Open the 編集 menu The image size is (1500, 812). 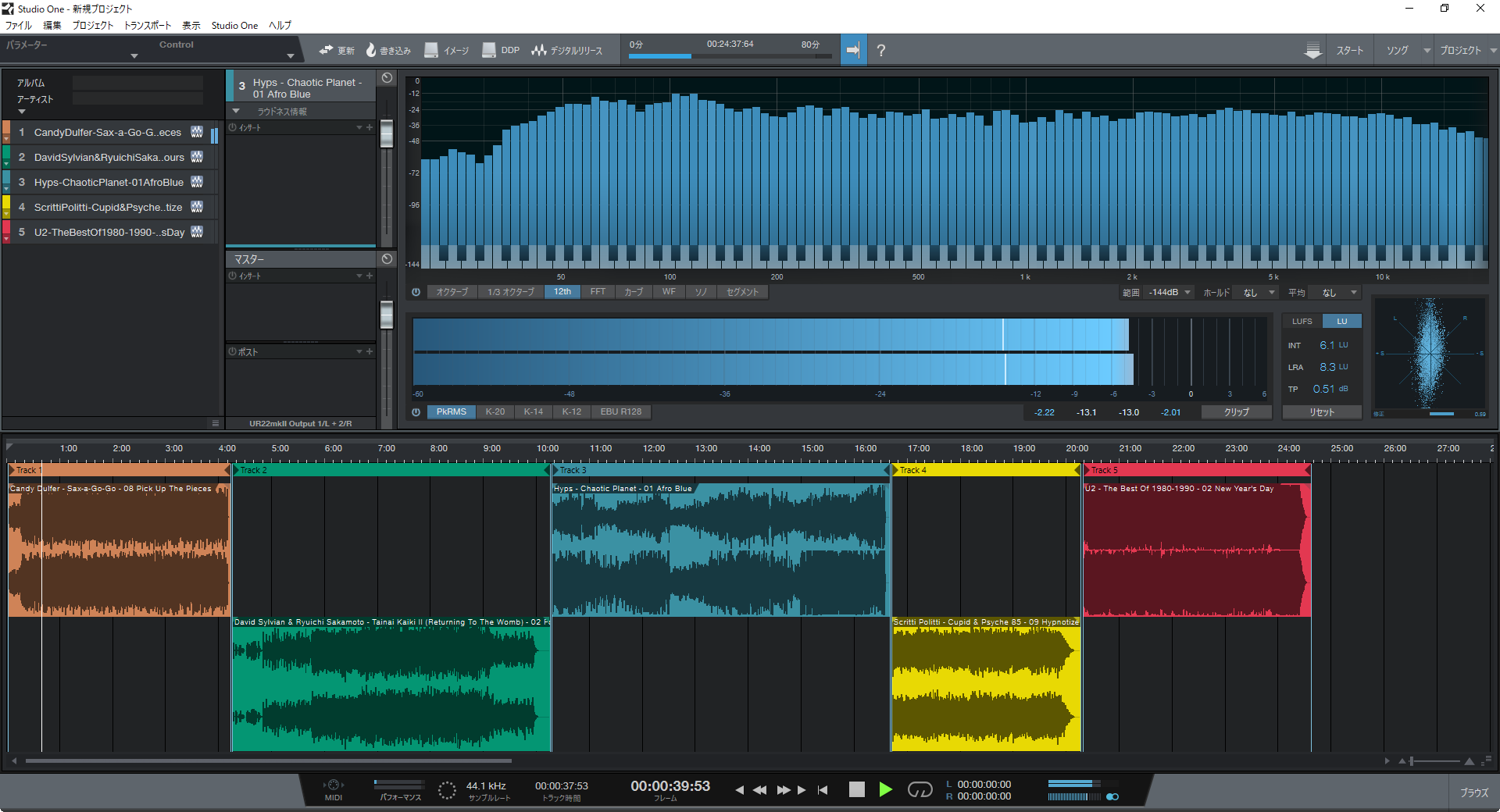click(52, 25)
